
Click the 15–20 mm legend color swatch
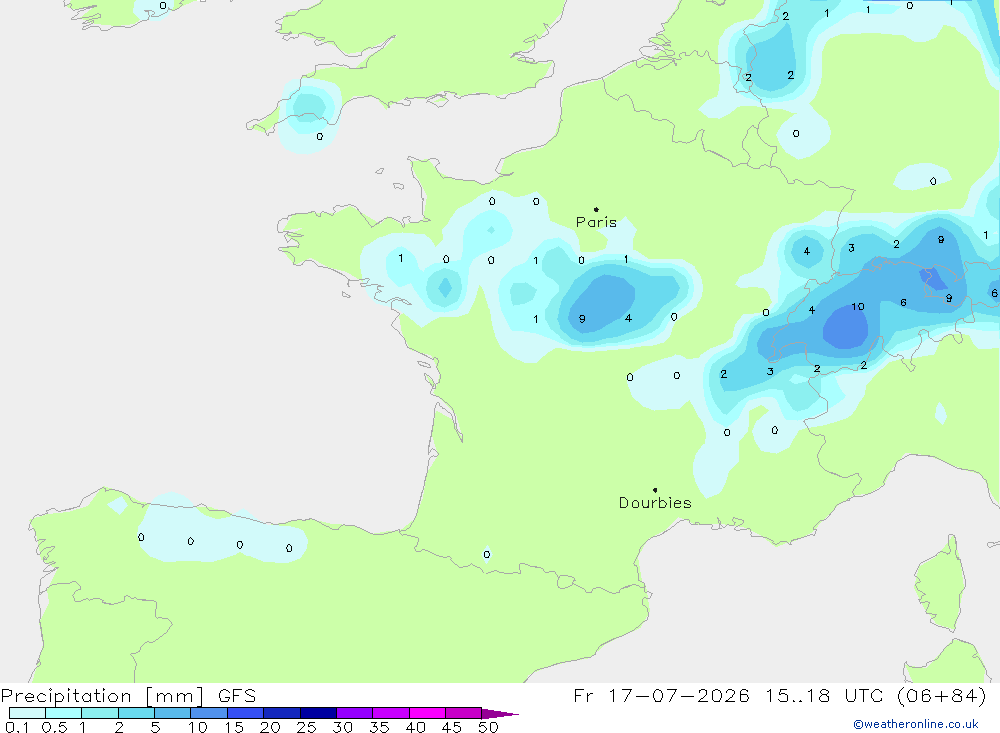246,713
